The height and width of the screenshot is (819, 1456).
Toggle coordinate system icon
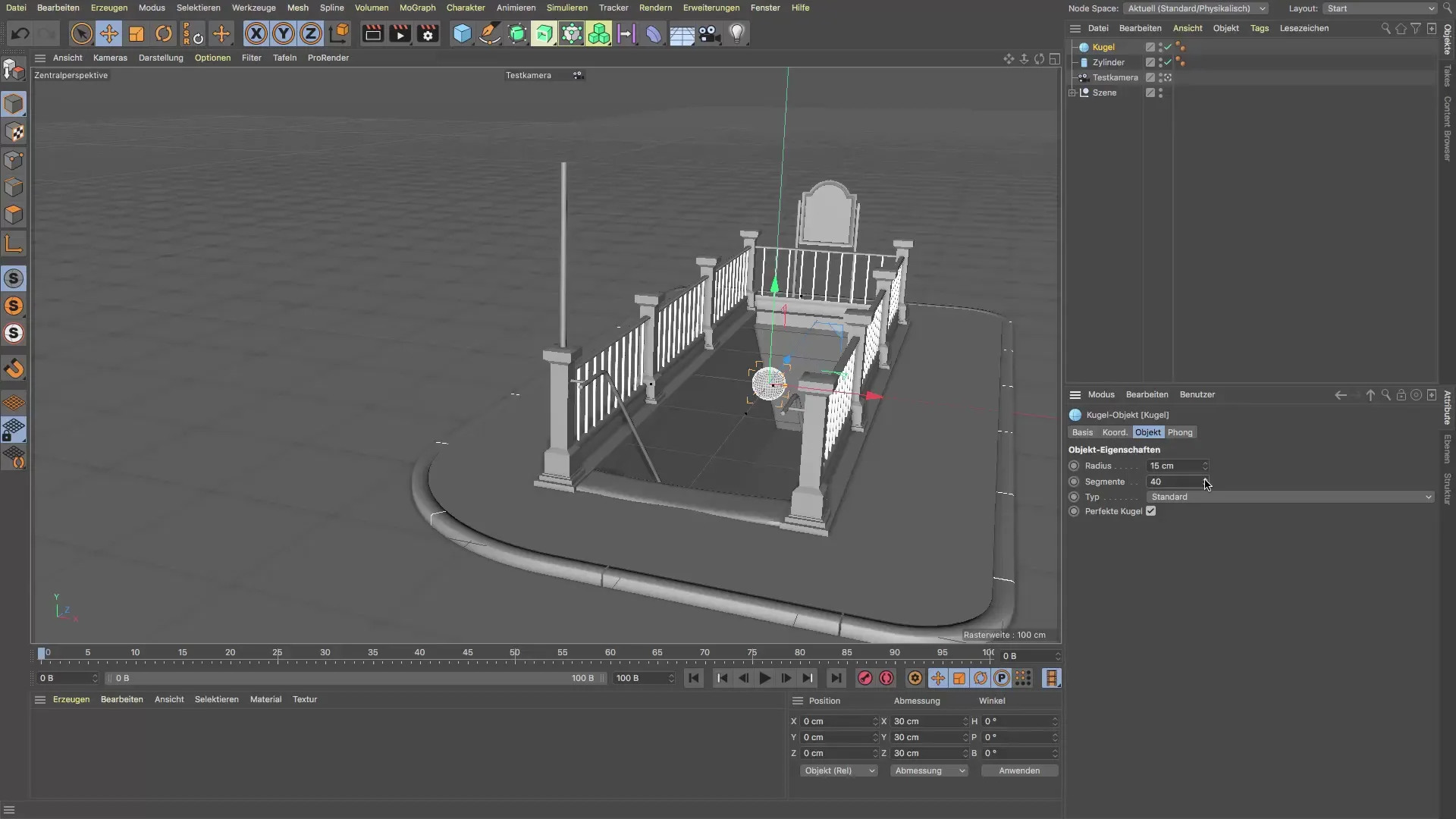[339, 34]
